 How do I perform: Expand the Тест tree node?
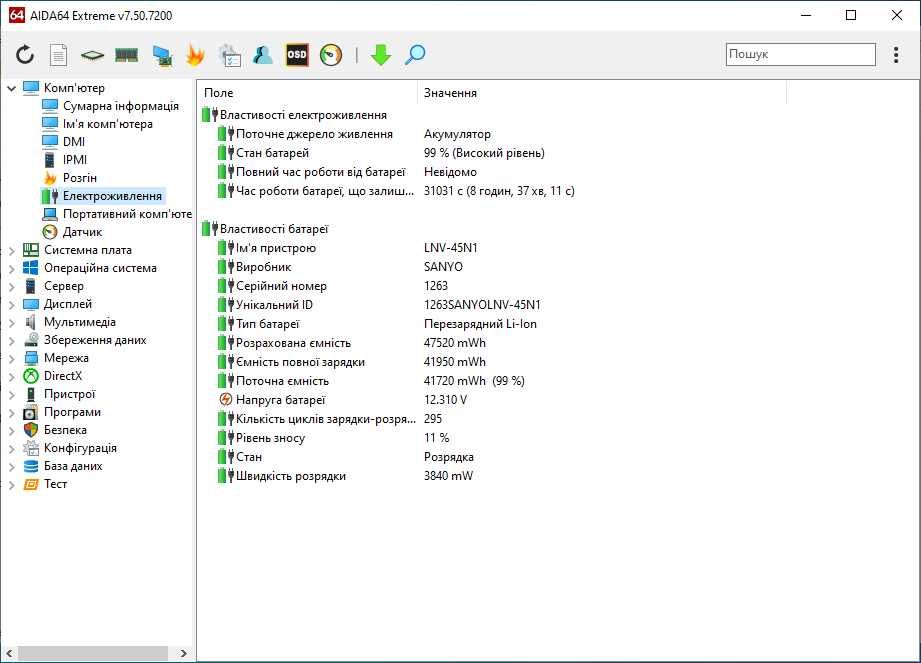click(x=11, y=485)
